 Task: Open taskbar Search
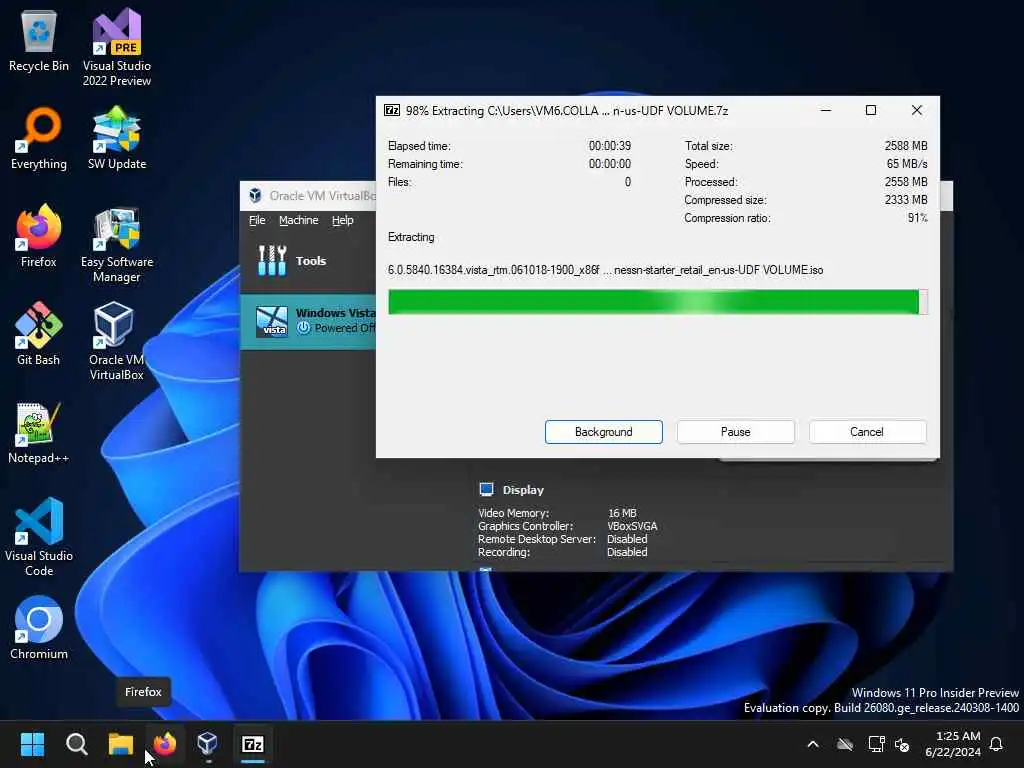click(x=76, y=744)
